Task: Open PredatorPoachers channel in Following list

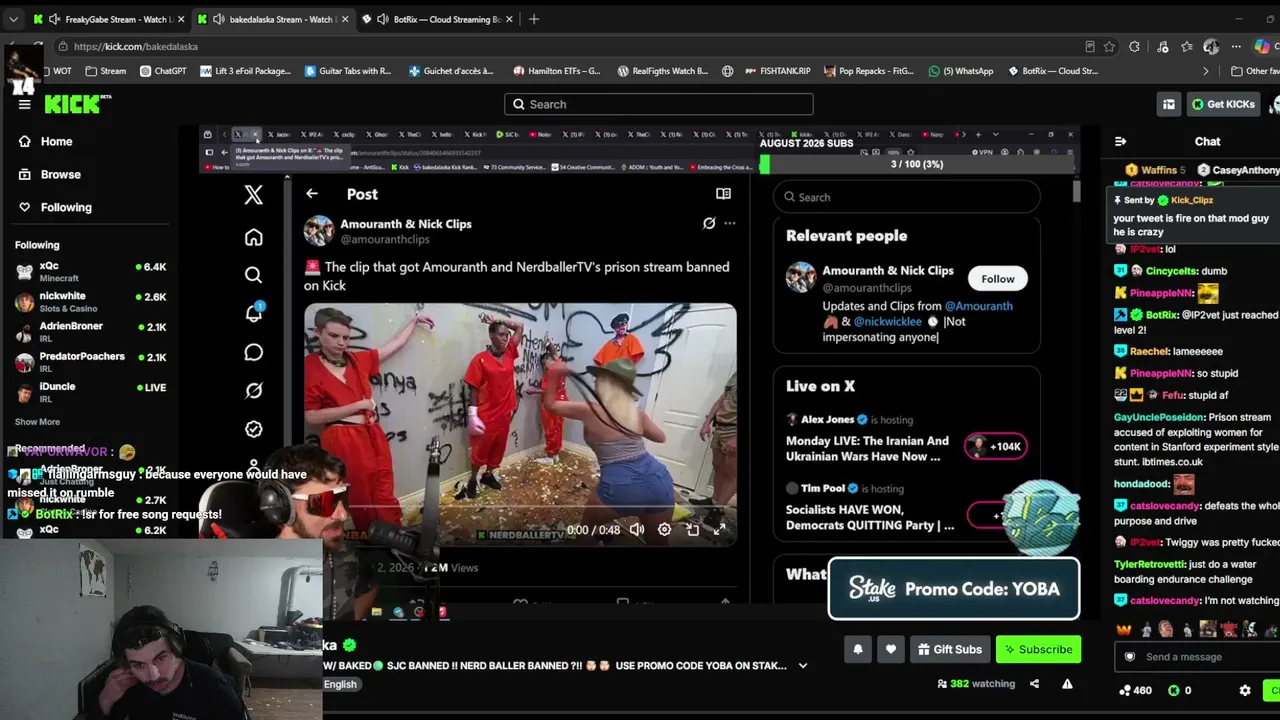Action: tap(90, 362)
